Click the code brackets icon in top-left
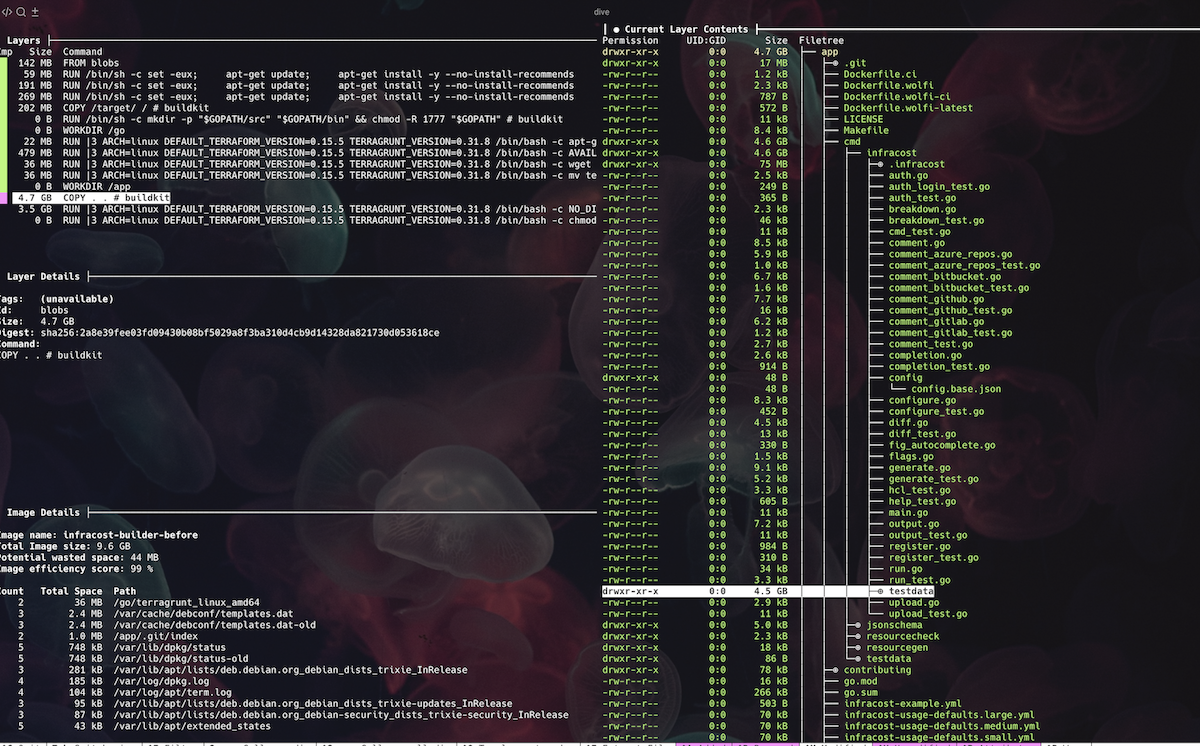The width and height of the screenshot is (1200, 746). click(x=8, y=12)
